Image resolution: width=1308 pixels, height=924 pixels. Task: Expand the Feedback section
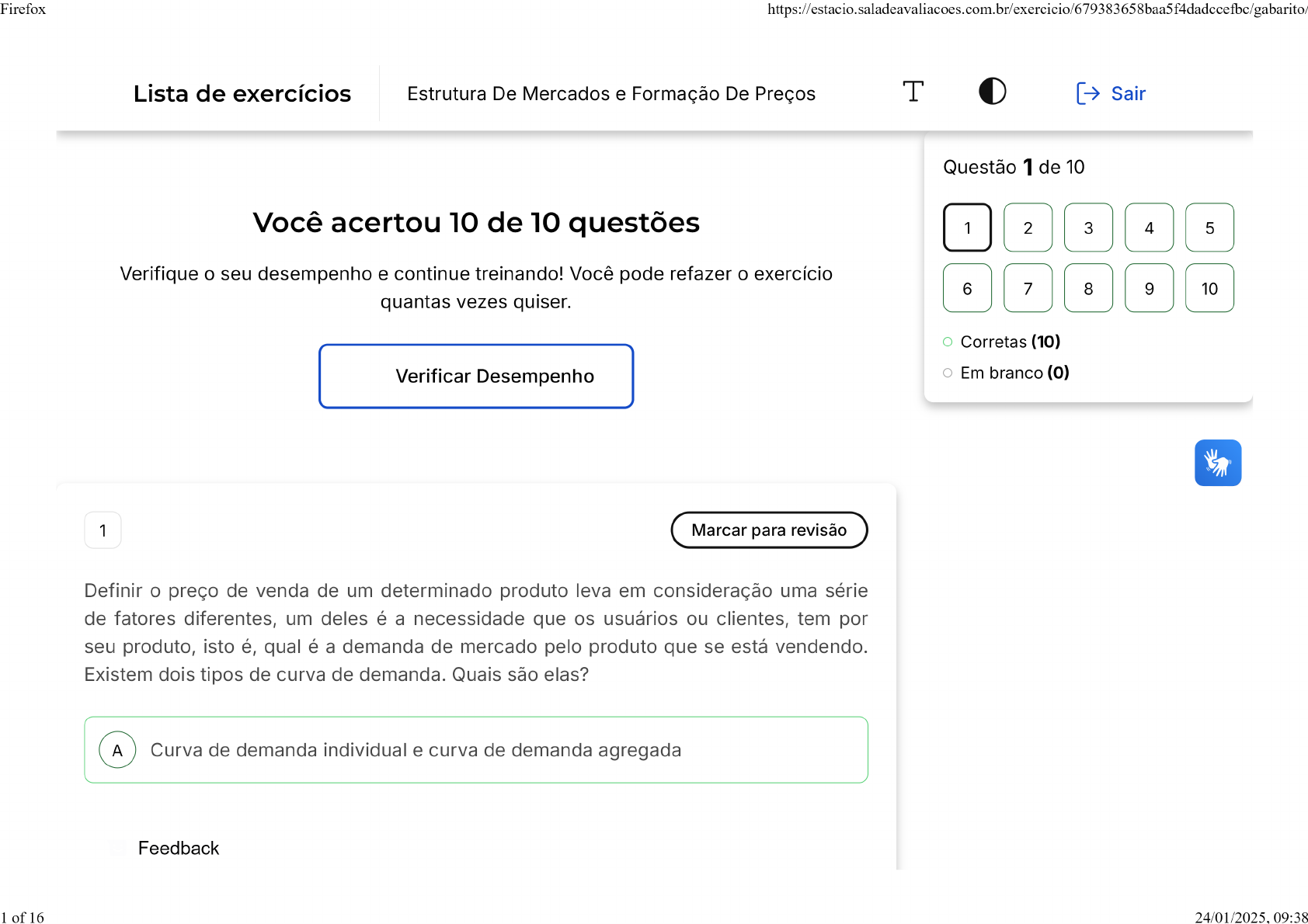point(178,848)
